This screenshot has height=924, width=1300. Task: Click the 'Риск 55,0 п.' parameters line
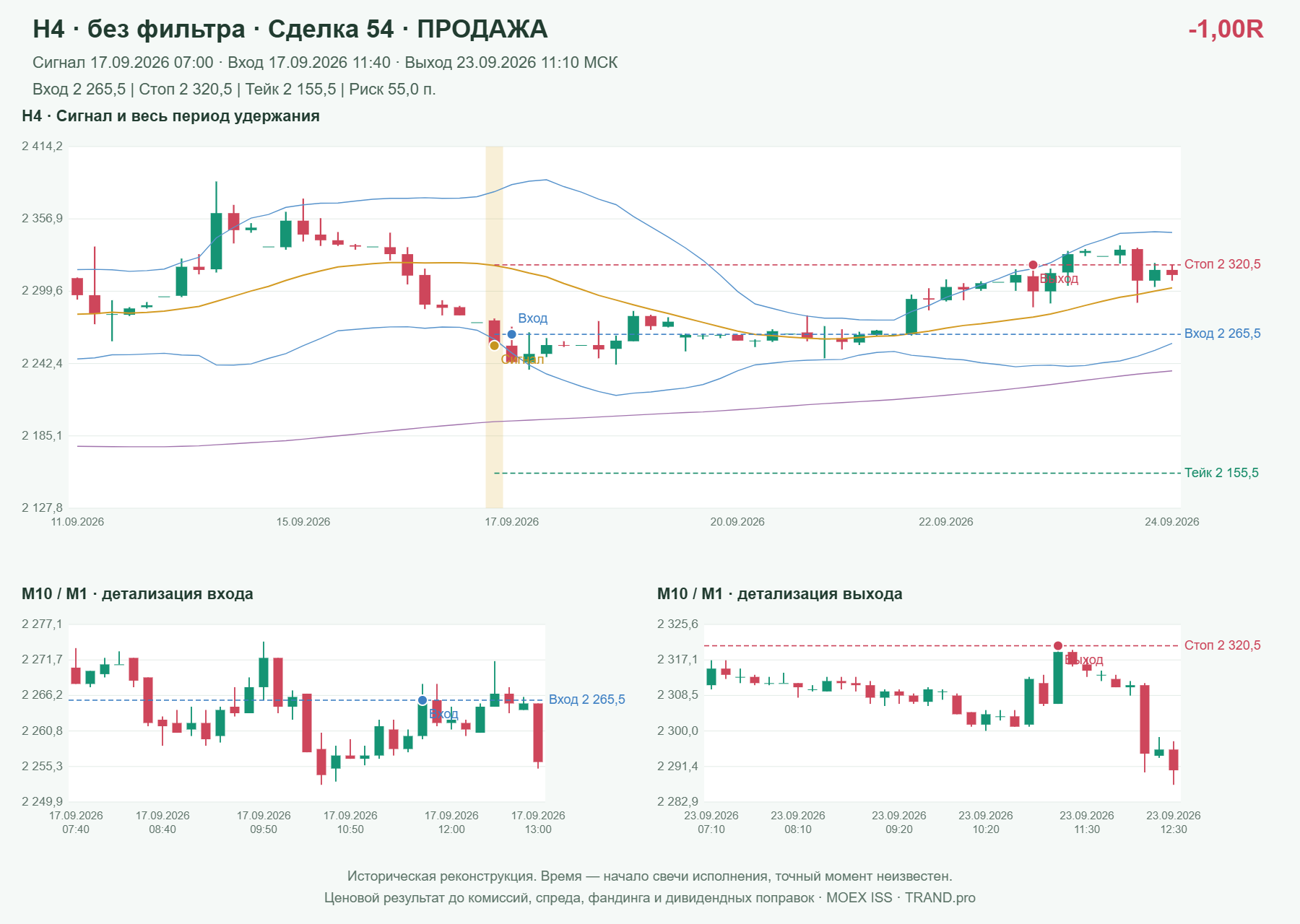[234, 90]
